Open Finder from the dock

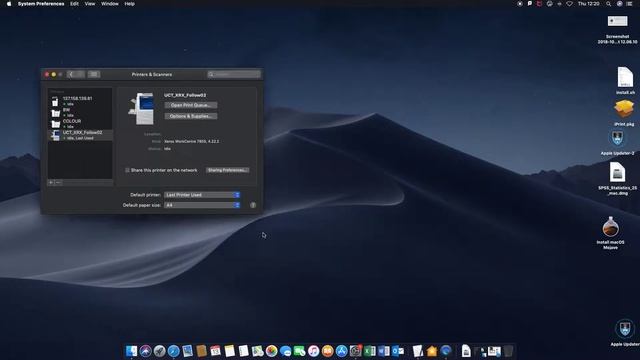tap(131, 351)
